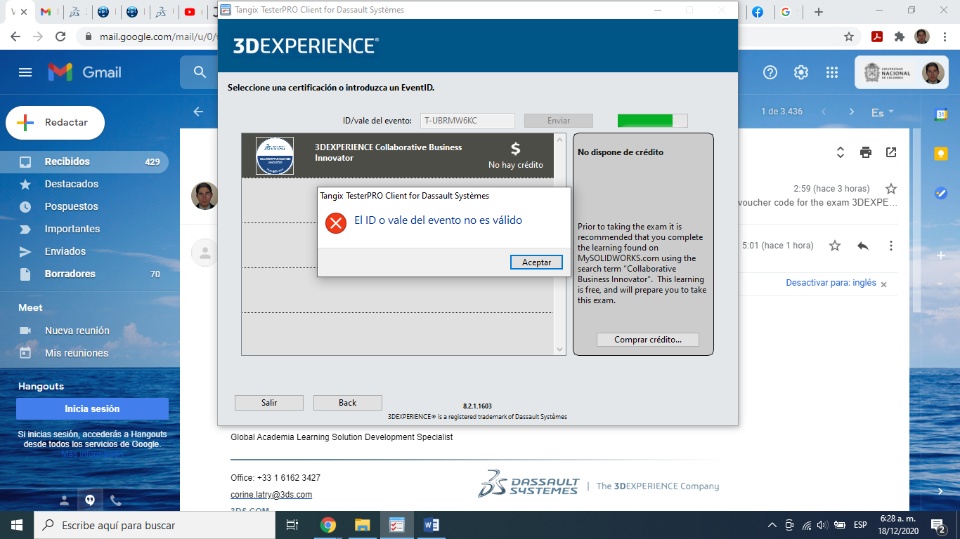This screenshot has height=539, width=960.
Task: Click the red error icon in dialog
Action: (x=336, y=223)
